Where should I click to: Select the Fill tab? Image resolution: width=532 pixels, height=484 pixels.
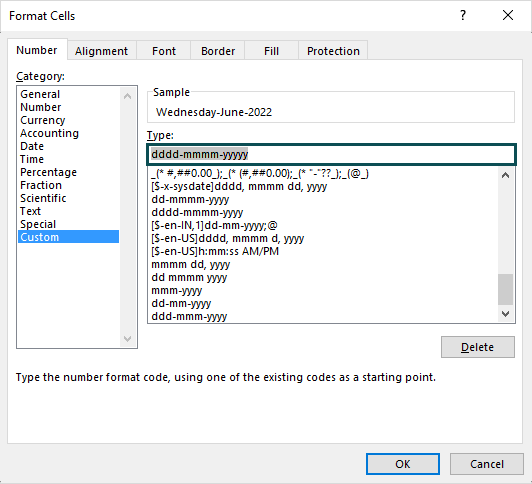[x=271, y=51]
